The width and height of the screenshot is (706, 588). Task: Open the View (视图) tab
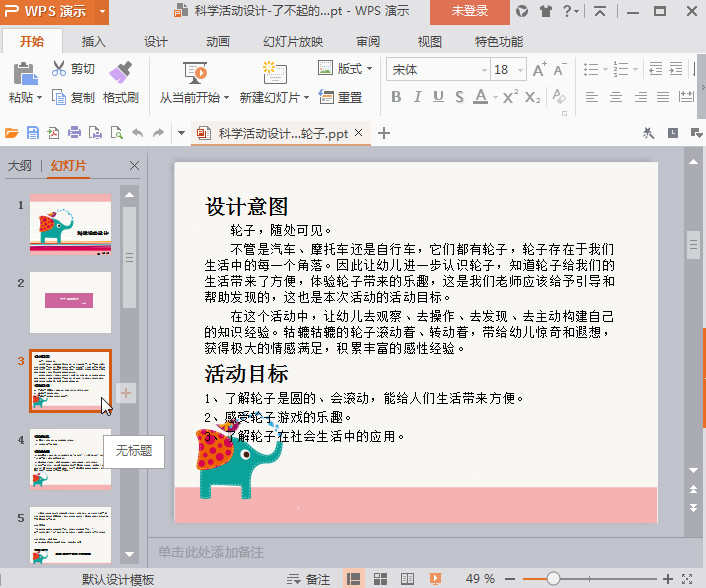[430, 42]
